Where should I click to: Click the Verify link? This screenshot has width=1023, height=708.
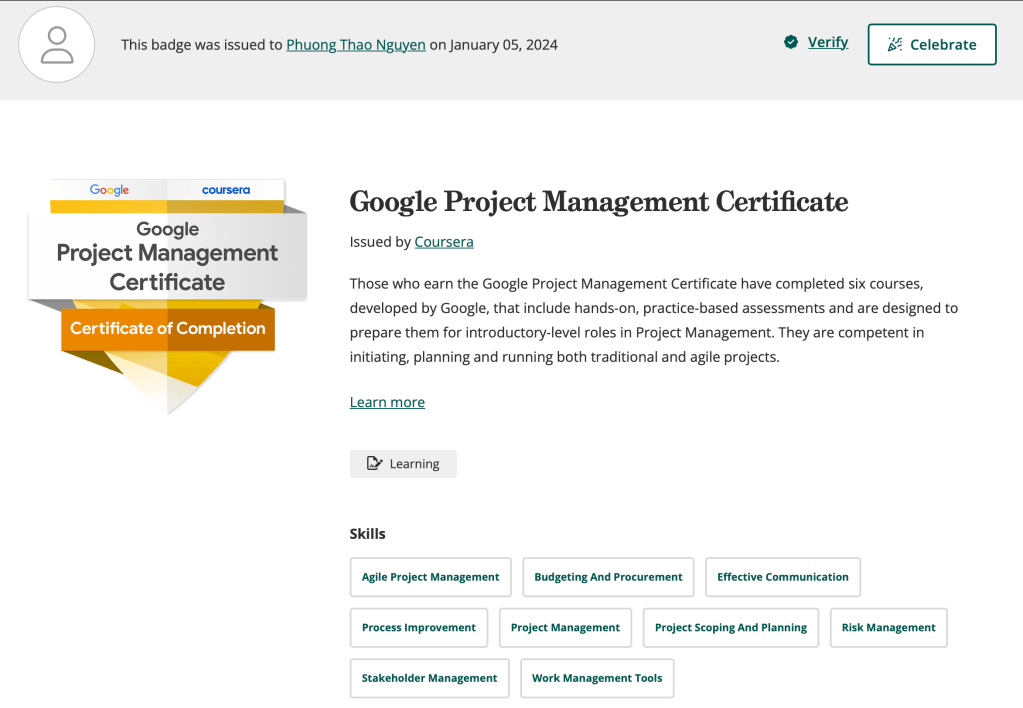point(828,42)
